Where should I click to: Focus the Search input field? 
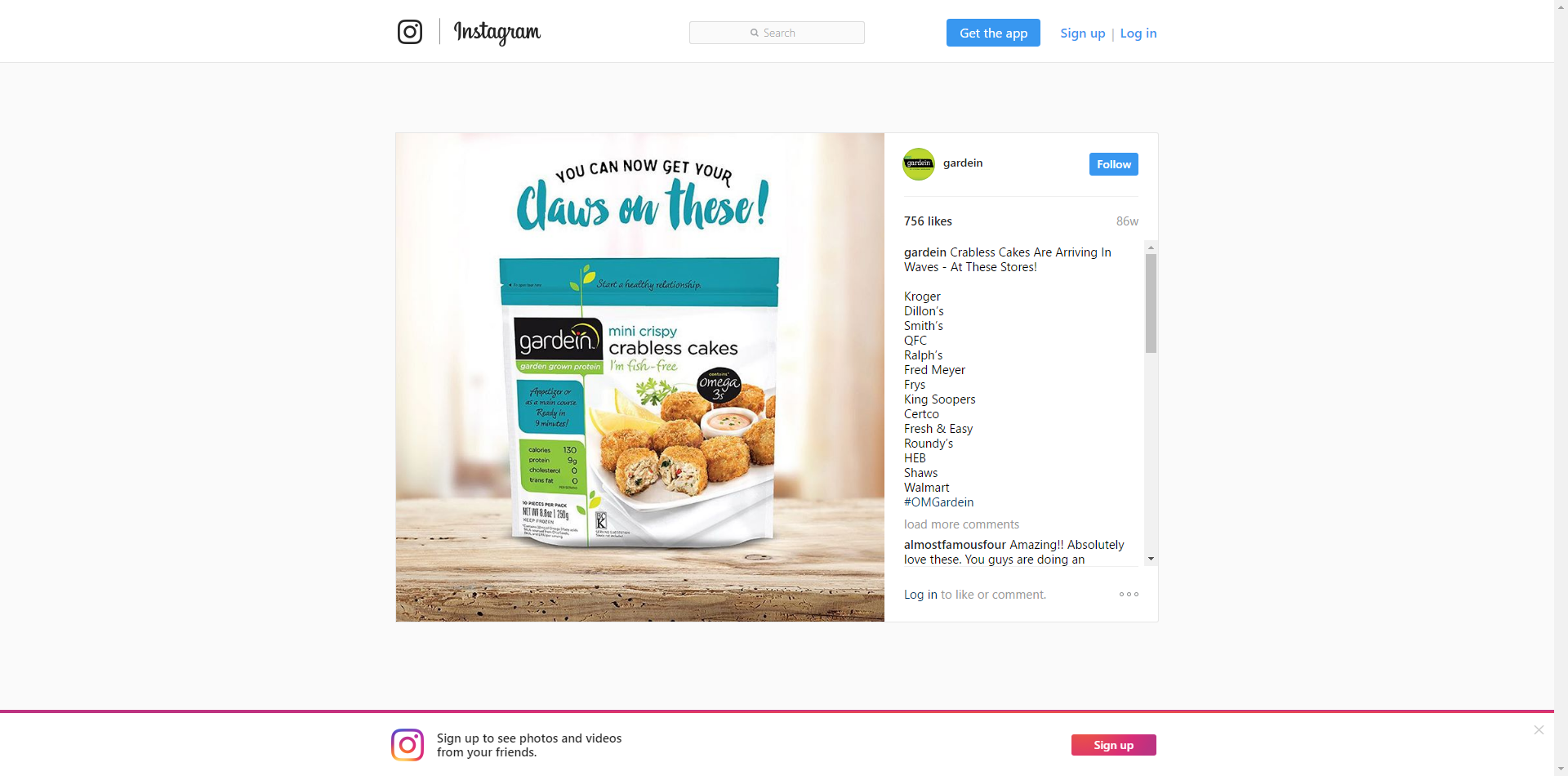777,33
